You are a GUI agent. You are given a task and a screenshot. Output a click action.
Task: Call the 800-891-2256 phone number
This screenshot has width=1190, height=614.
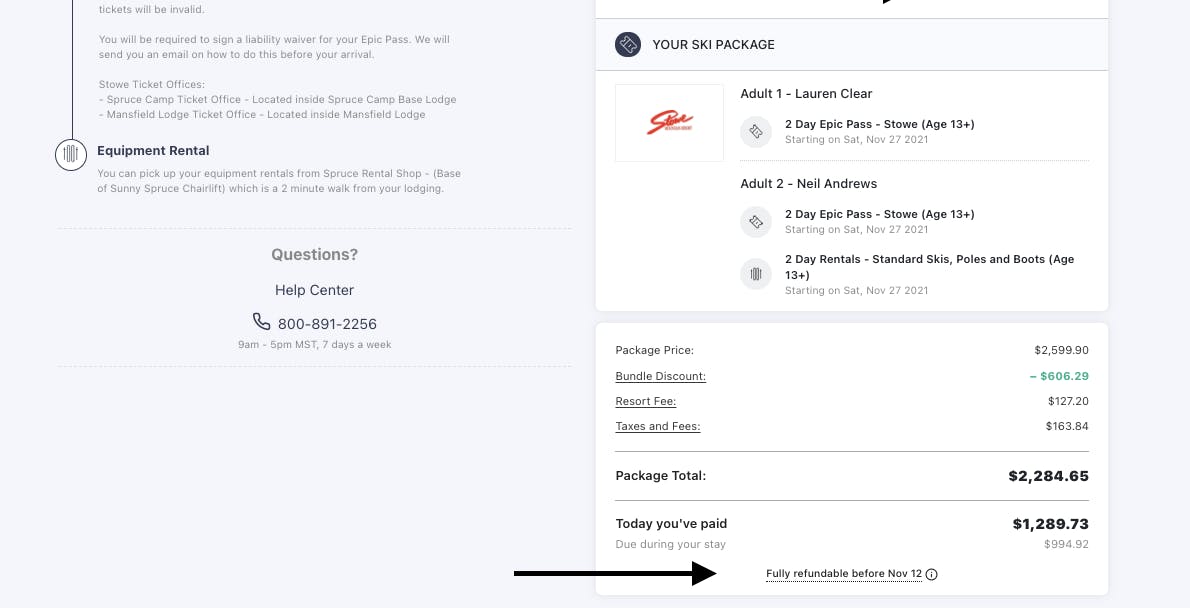(x=327, y=324)
